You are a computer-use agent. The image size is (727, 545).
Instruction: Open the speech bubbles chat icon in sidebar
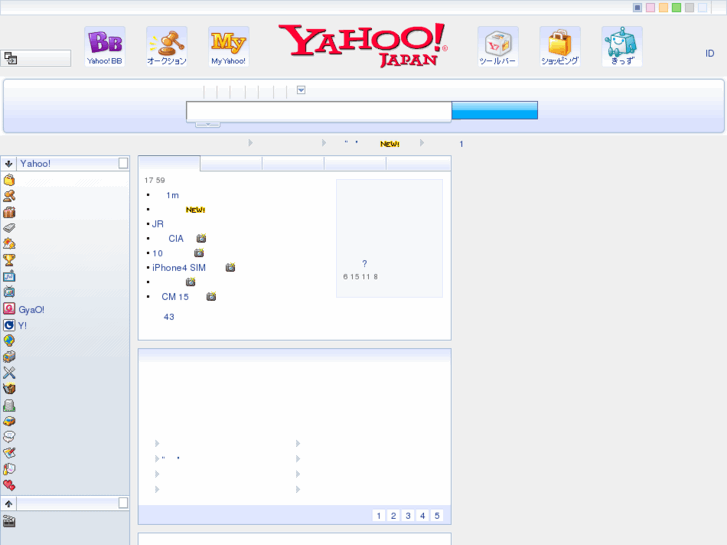click(9, 437)
